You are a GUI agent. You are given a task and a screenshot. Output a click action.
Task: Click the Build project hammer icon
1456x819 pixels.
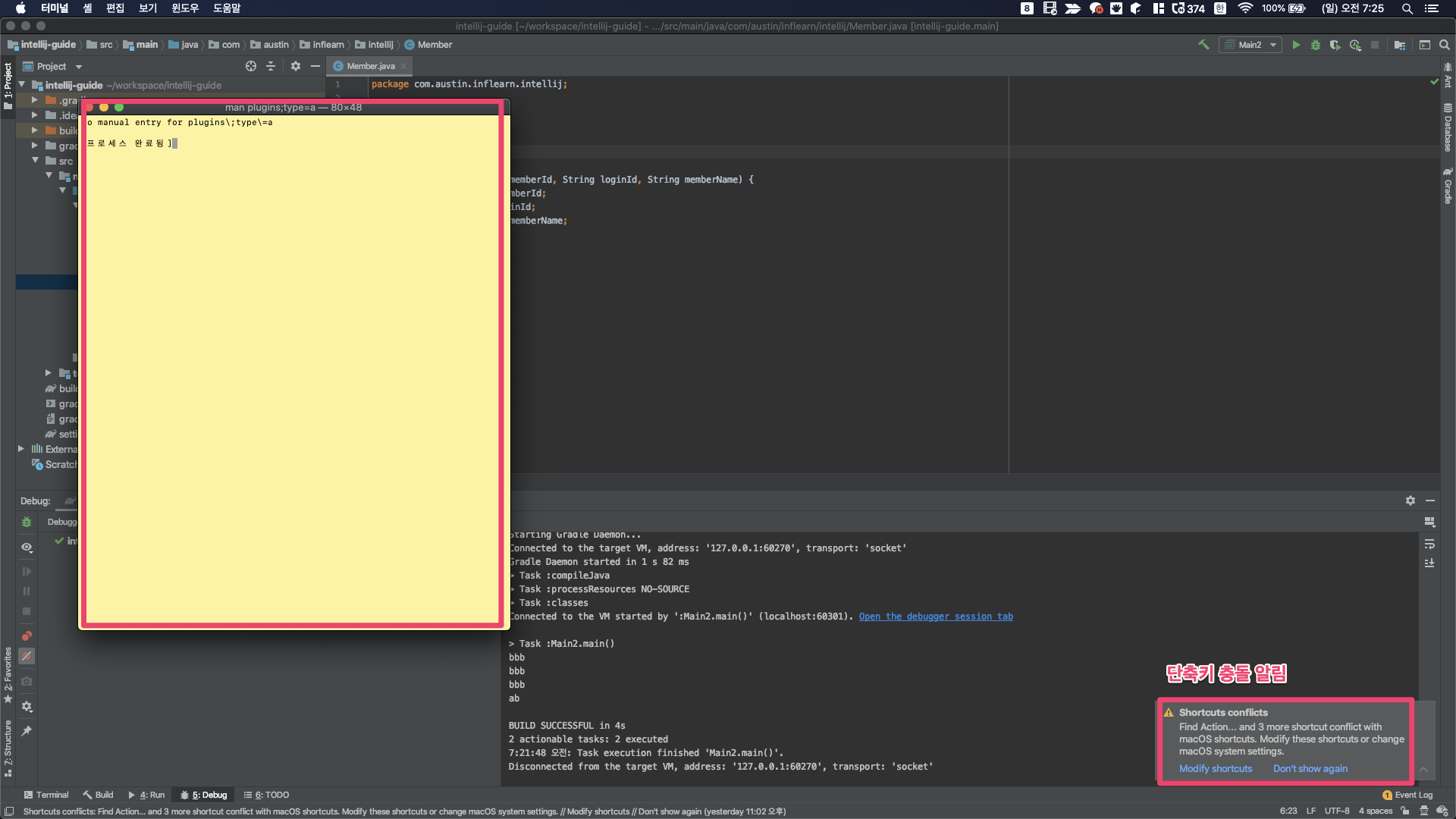point(1203,45)
